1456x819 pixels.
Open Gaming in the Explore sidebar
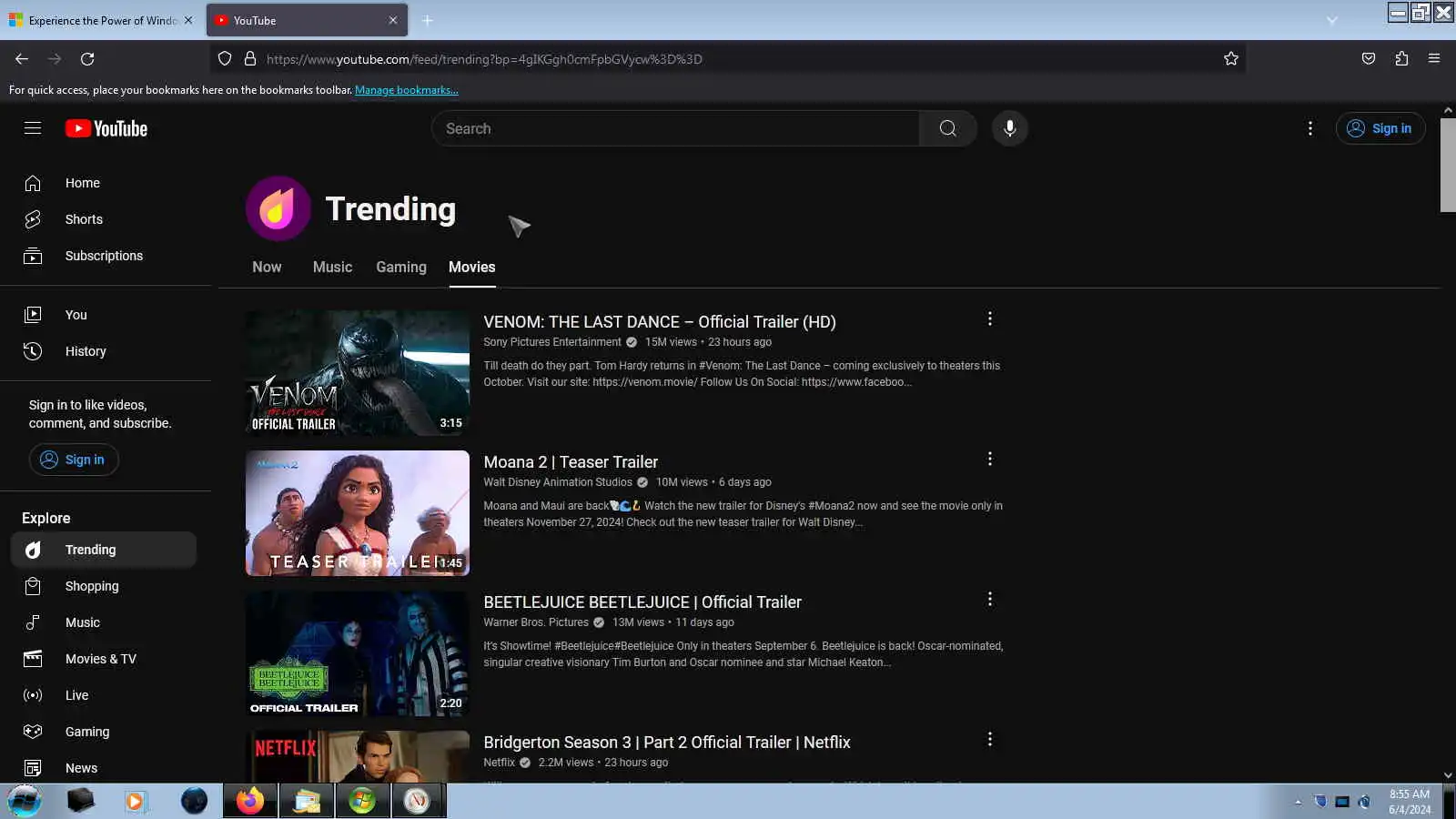[106, 732]
